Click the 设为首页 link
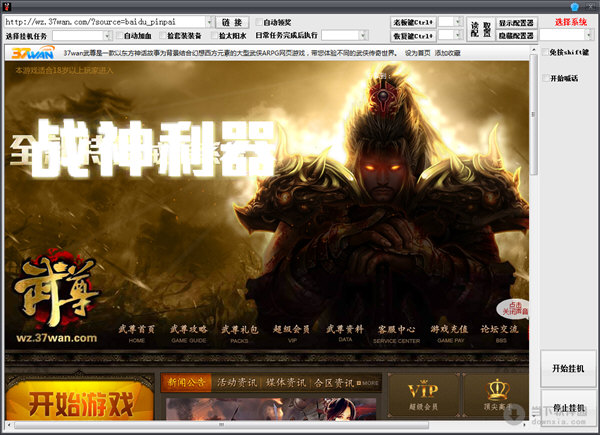The image size is (600, 435). (x=417, y=53)
